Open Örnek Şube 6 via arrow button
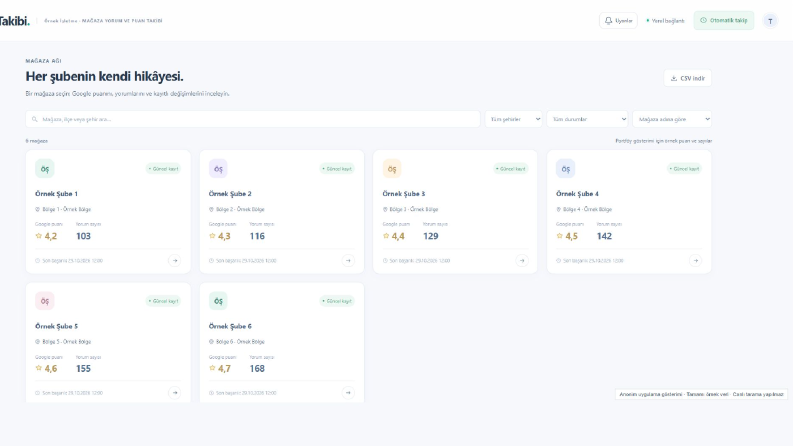Screen dimensions: 793x446 [x=348, y=392]
